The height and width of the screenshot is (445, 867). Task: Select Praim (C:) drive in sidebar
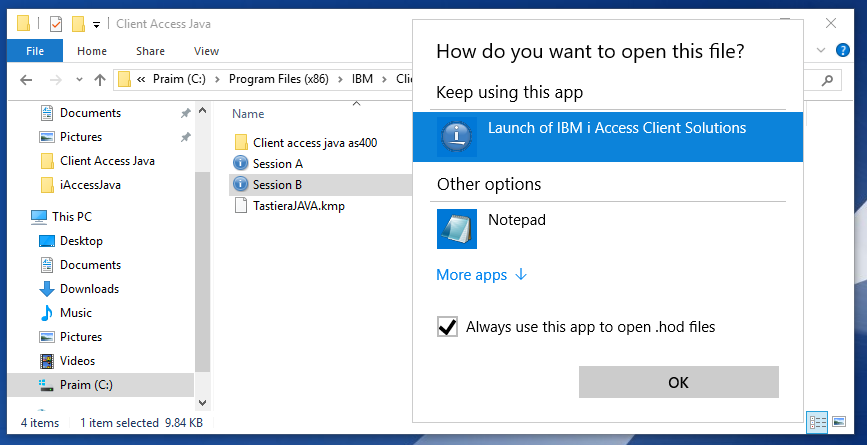coord(100,385)
